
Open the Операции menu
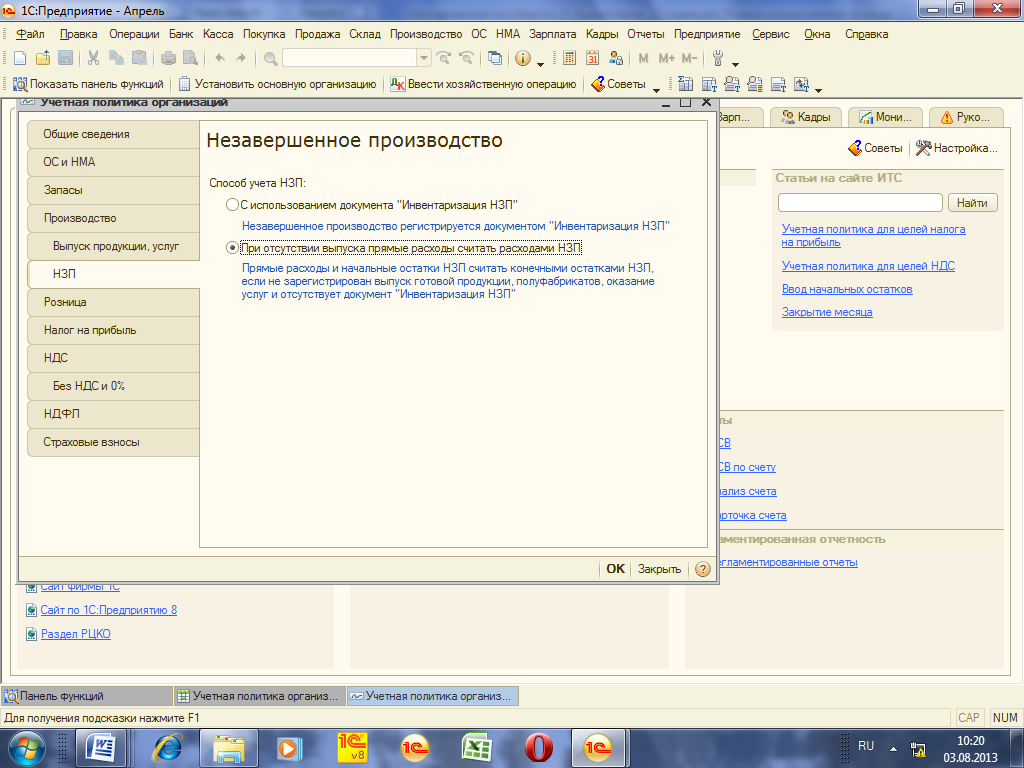click(x=134, y=34)
